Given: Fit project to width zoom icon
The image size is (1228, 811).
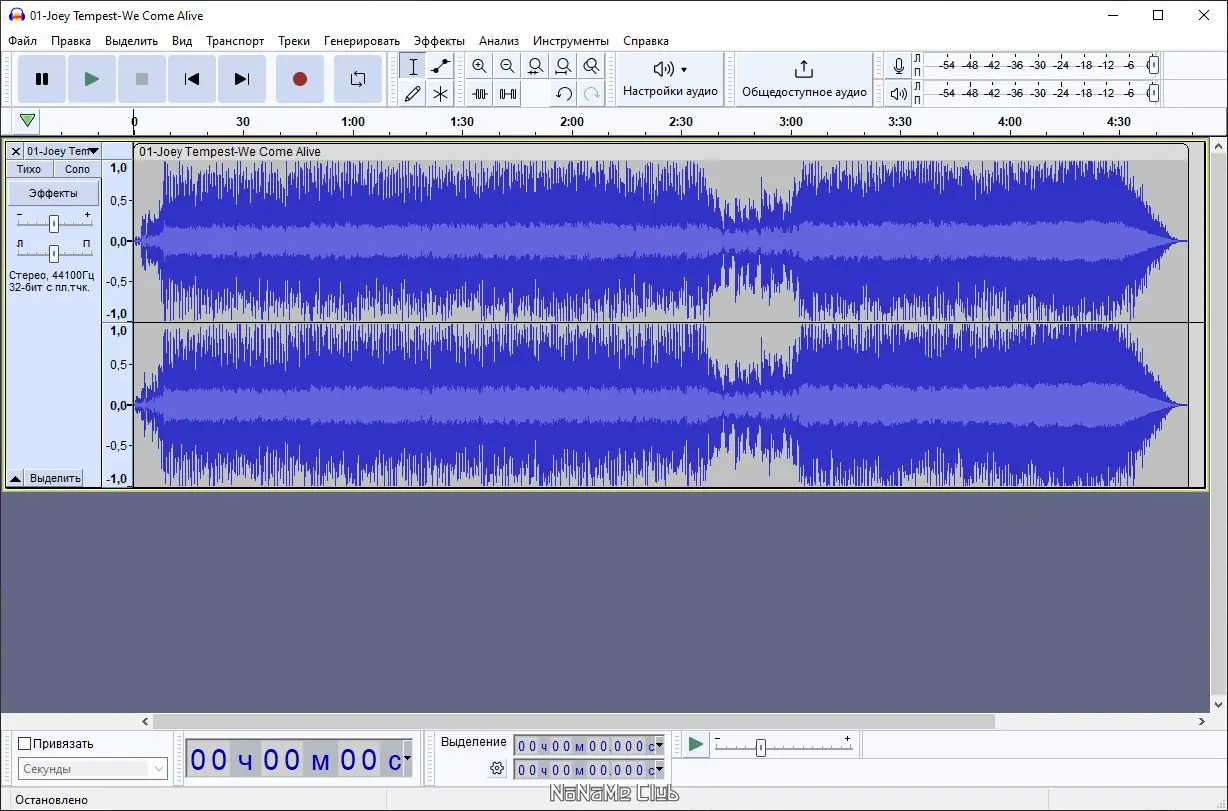Looking at the screenshot, I should click(564, 67).
